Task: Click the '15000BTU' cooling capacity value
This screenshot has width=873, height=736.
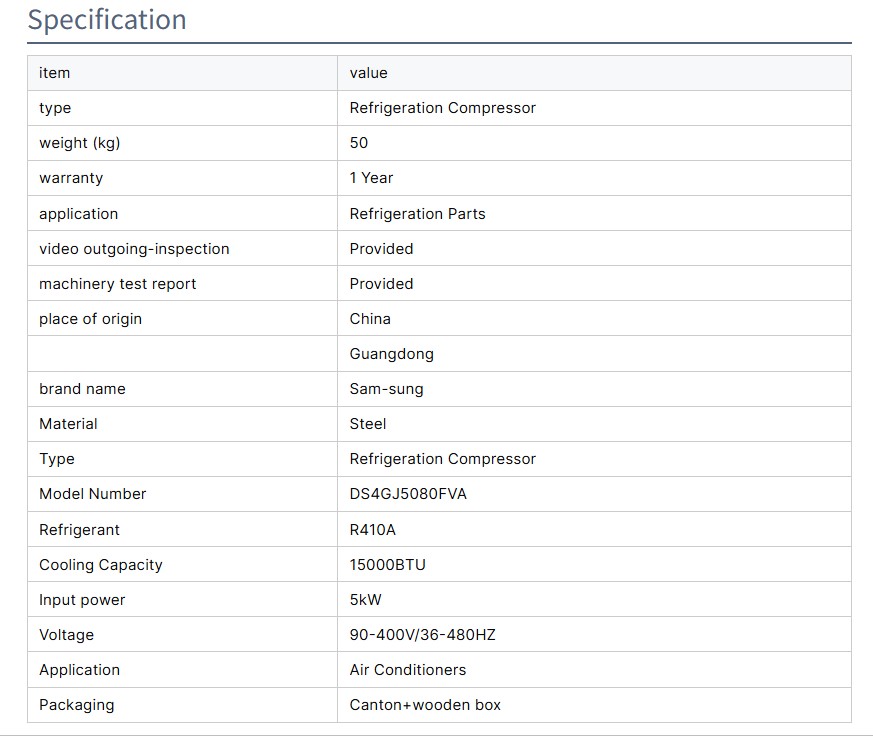Action: (387, 565)
